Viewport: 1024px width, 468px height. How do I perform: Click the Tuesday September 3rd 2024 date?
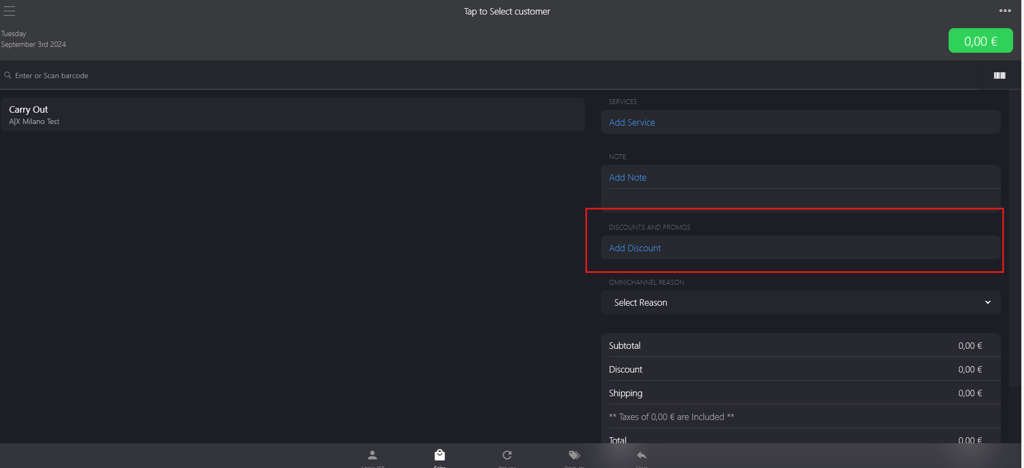33,39
